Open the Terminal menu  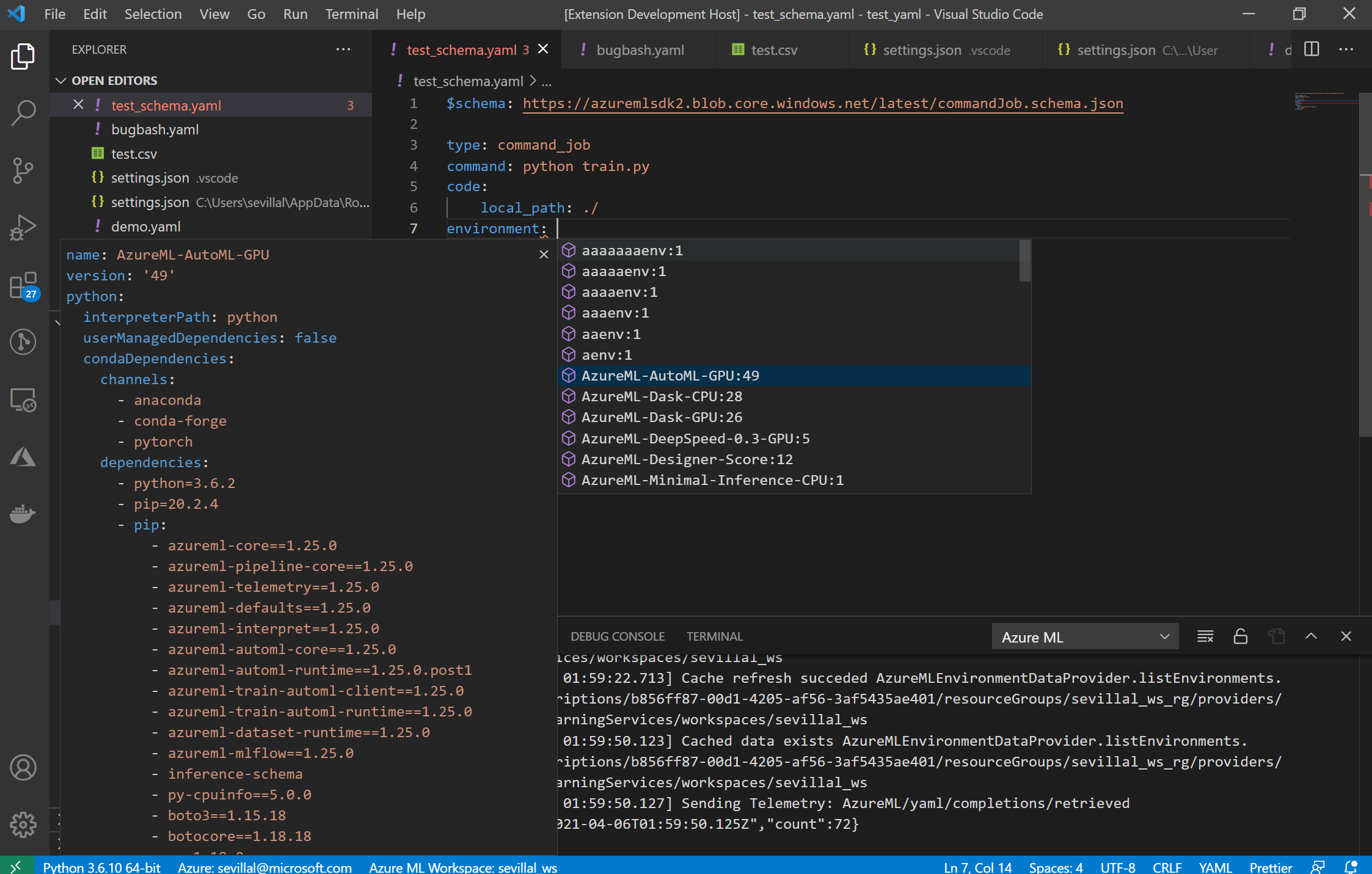pos(352,13)
